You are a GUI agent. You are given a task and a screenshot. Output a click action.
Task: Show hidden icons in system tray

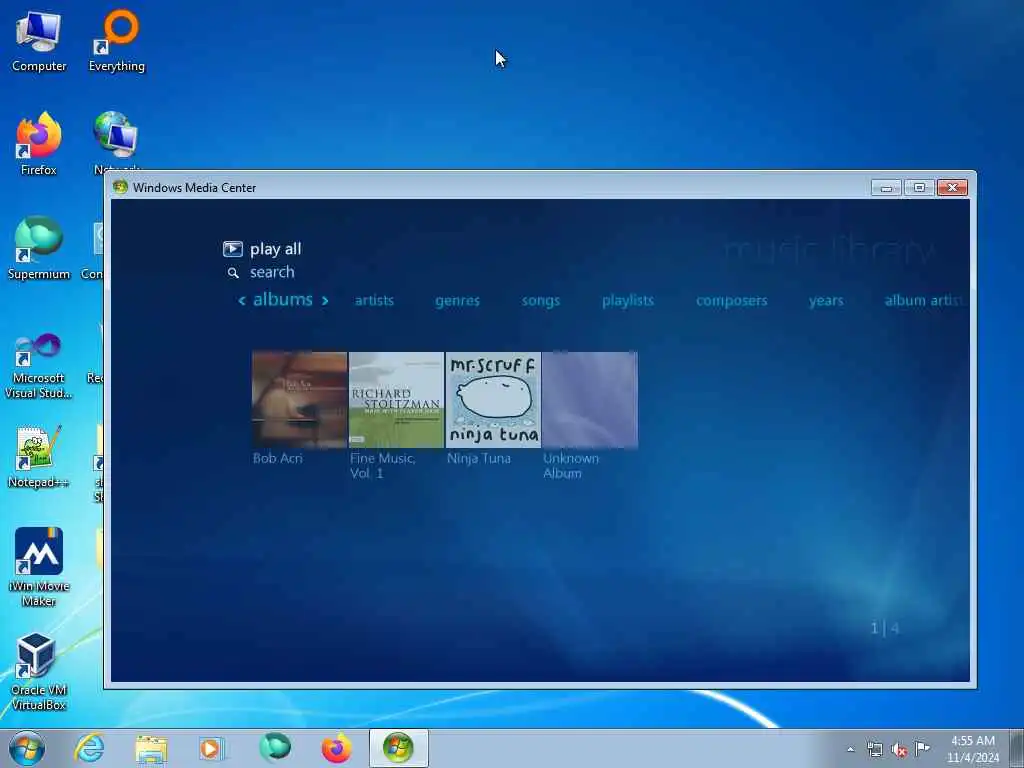(850, 750)
